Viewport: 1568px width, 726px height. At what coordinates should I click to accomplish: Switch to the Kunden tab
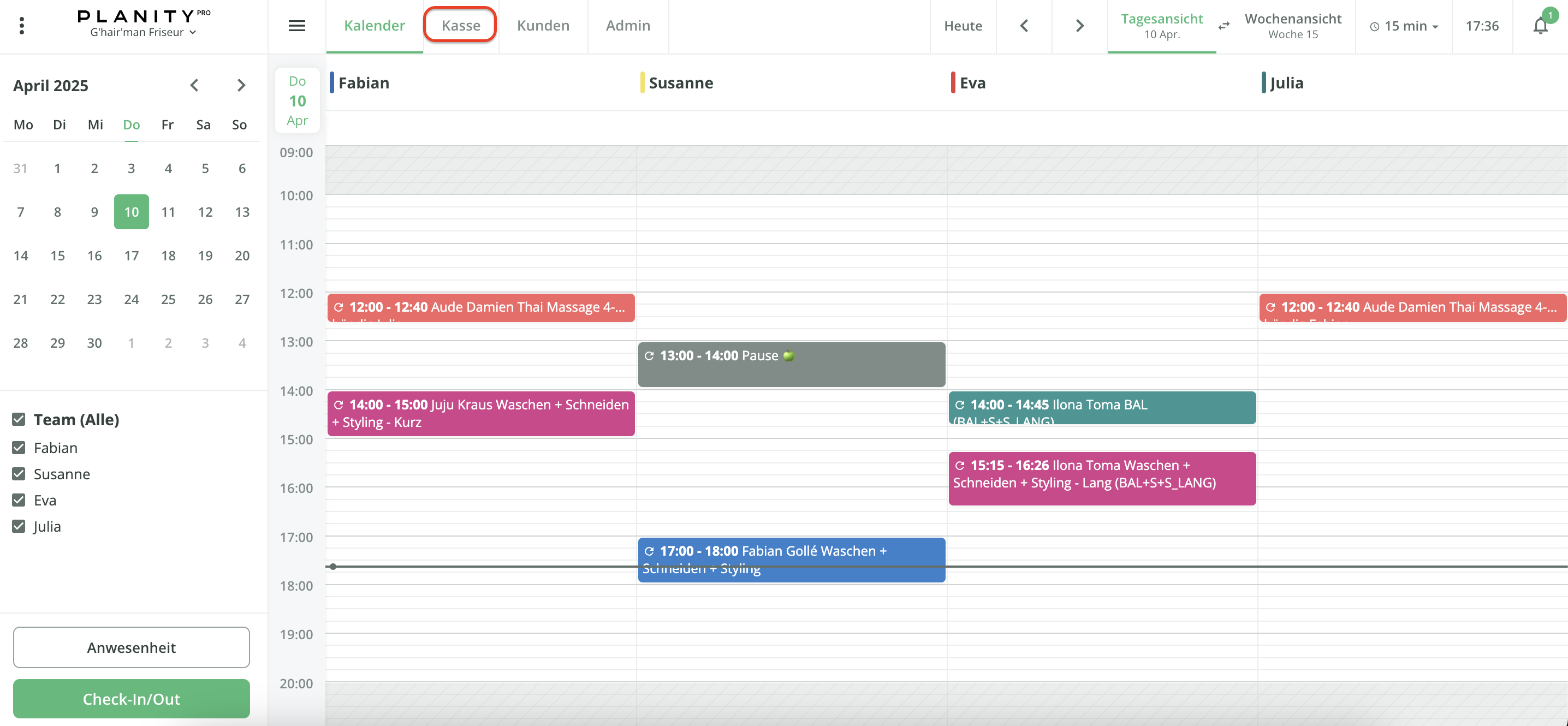point(543,26)
